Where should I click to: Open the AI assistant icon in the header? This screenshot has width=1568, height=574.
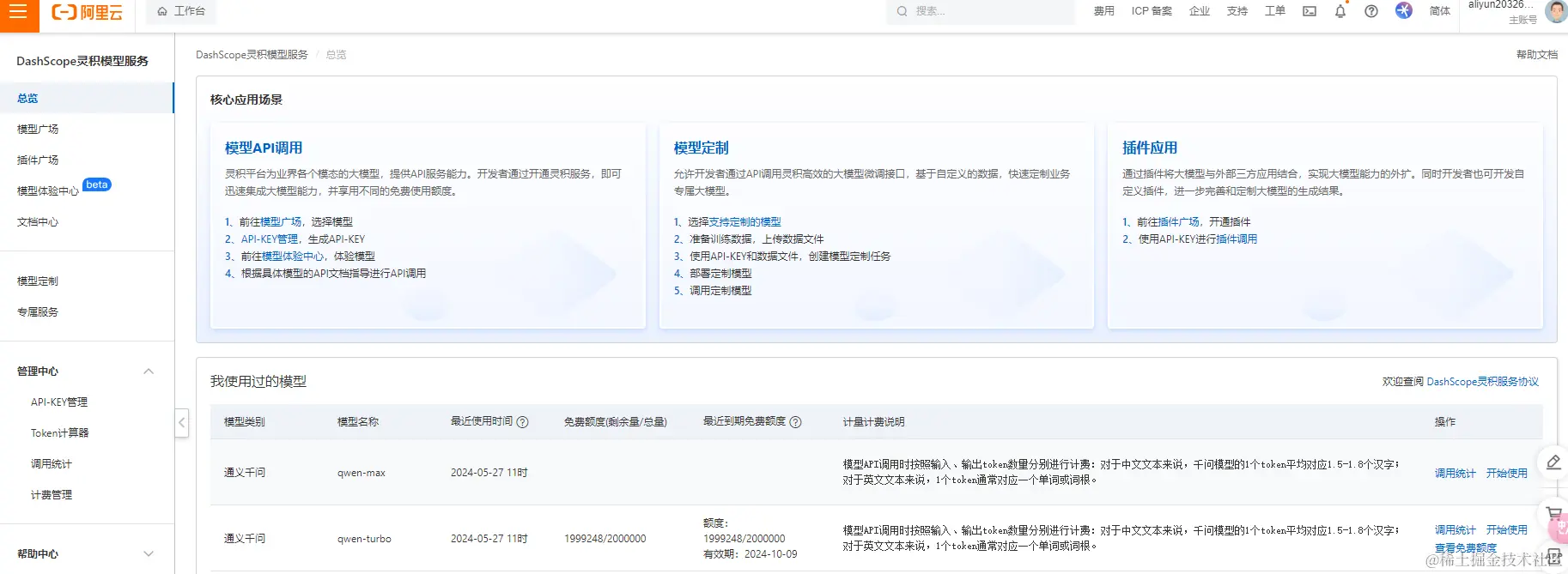(1404, 10)
